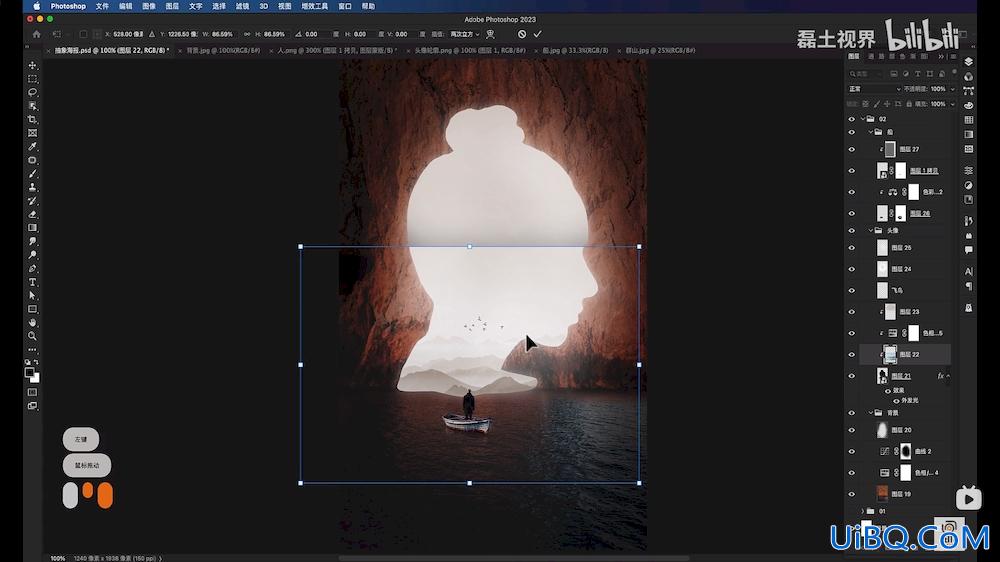Click the background color swatch
1000x562 pixels.
35,378
